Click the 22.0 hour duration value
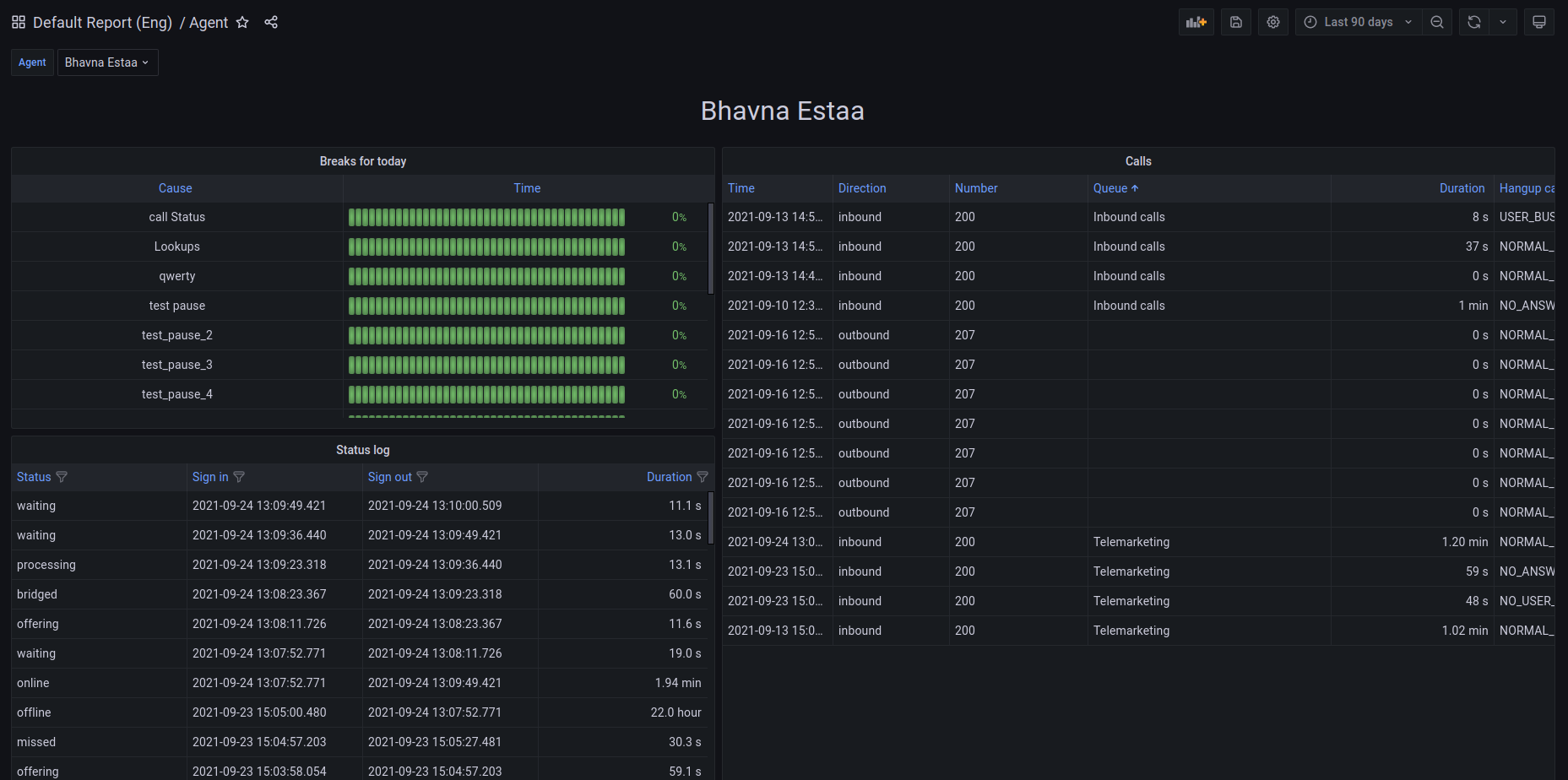 [x=675, y=712]
